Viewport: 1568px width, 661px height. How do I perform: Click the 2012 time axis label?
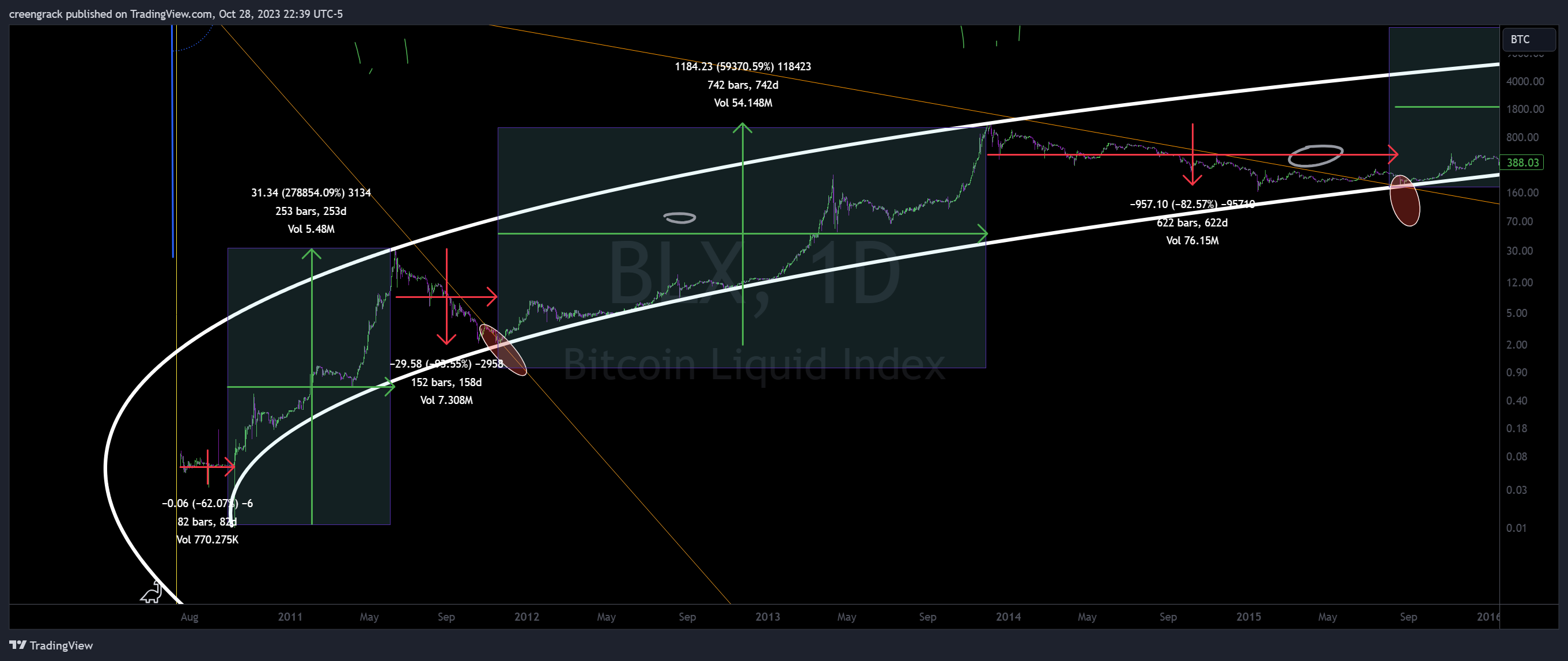pyautogui.click(x=527, y=617)
